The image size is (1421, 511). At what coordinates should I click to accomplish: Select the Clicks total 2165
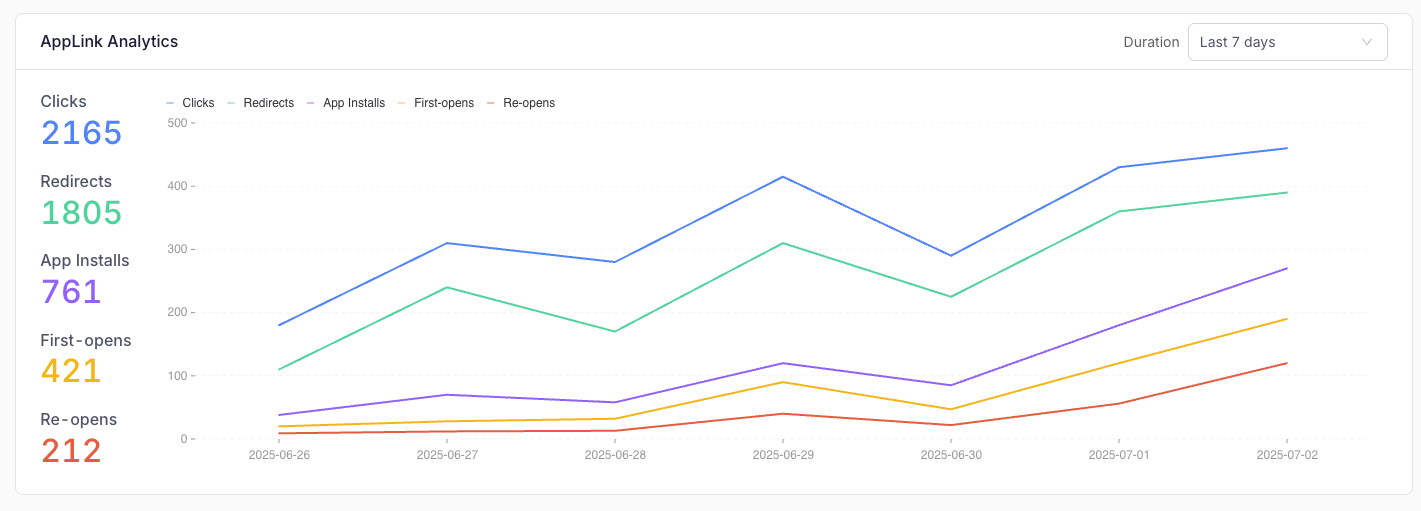81,133
